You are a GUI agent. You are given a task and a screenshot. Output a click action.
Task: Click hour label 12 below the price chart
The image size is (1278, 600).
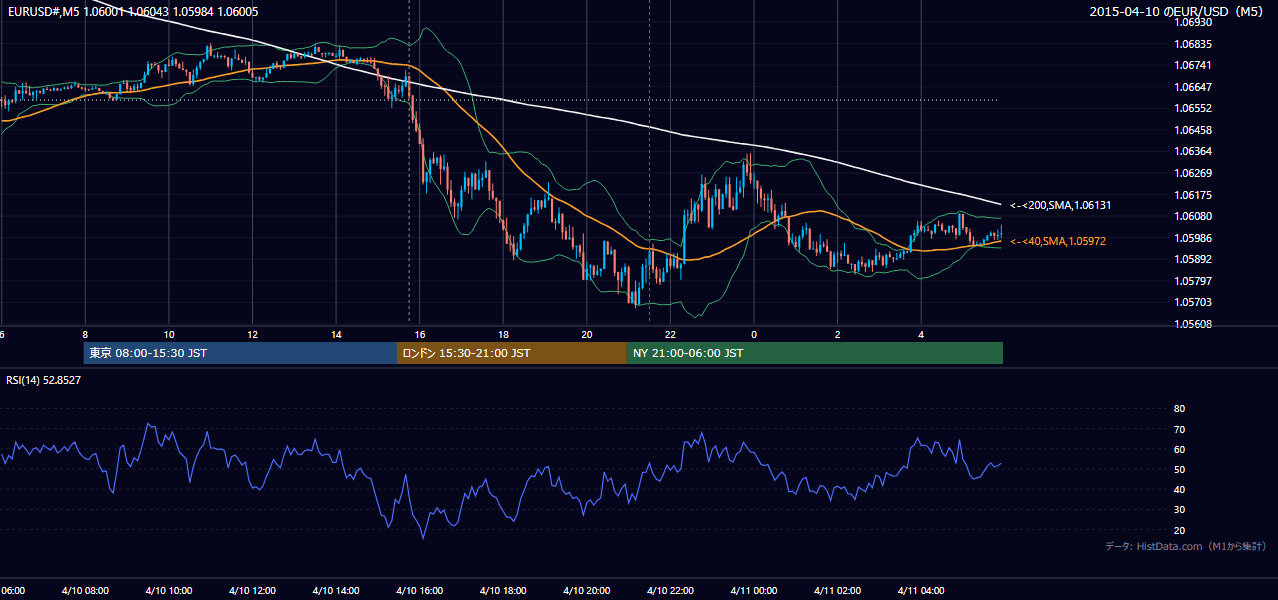pyautogui.click(x=252, y=335)
